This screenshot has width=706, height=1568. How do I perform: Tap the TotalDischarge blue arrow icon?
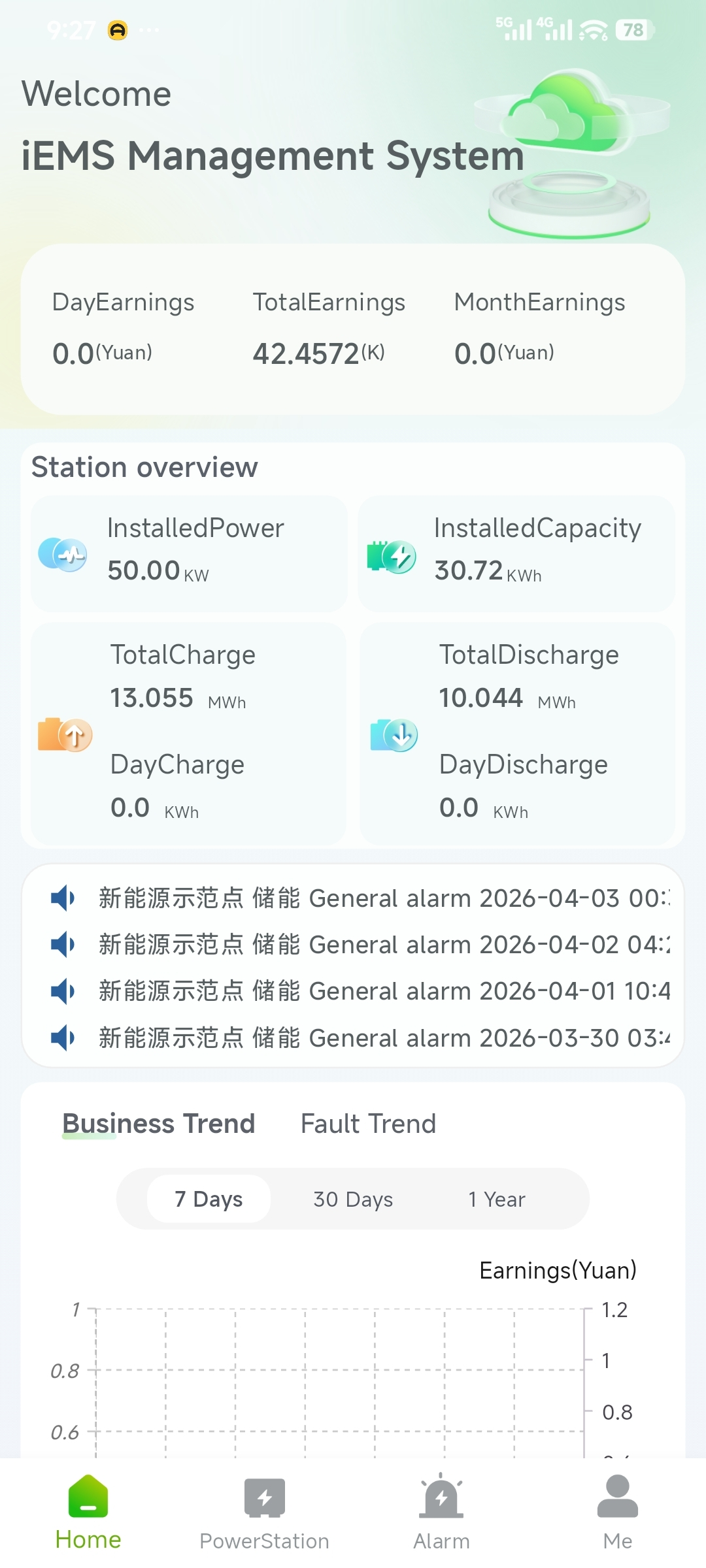coord(394,735)
